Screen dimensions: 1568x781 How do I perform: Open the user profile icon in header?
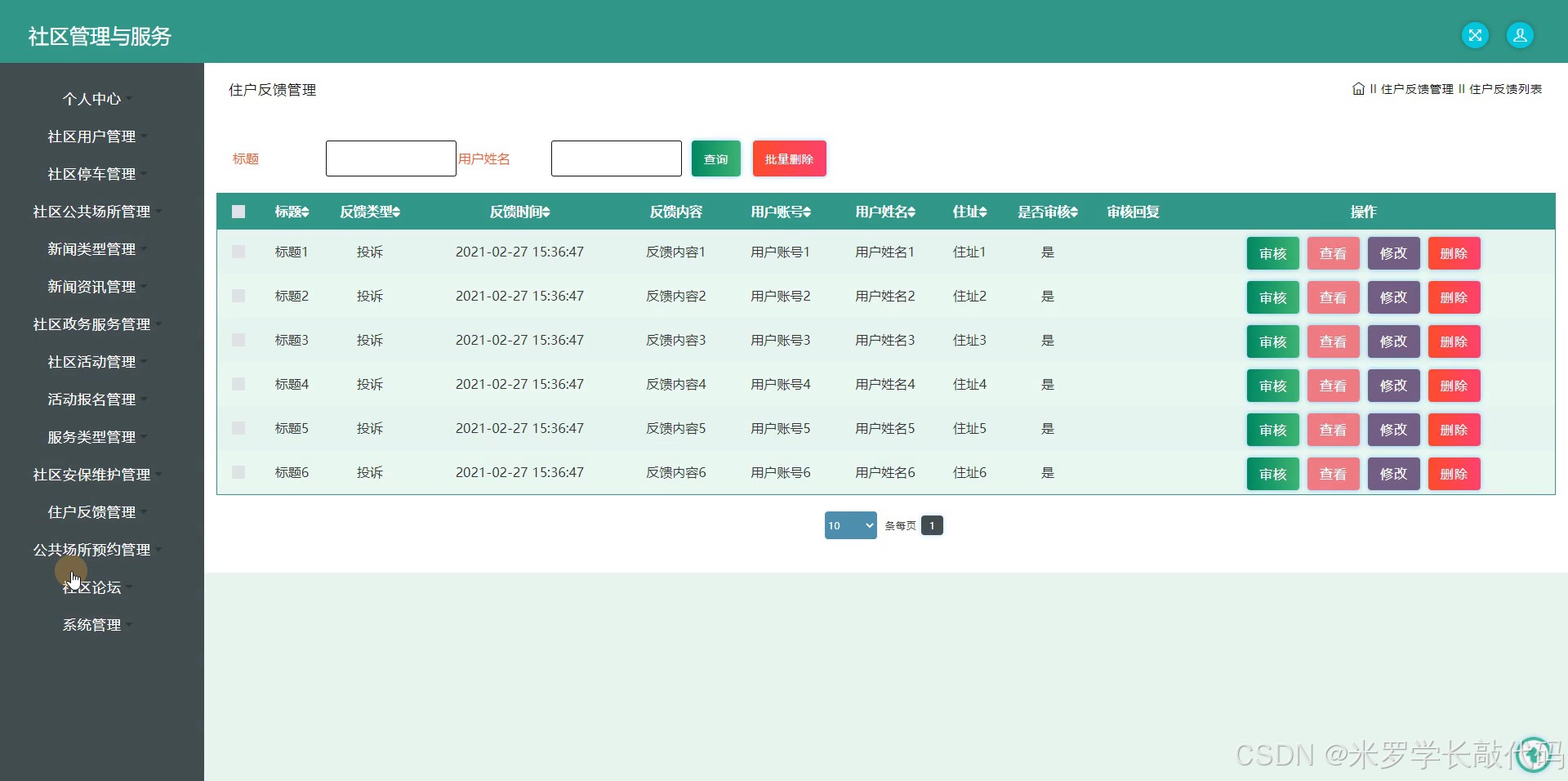pos(1520,35)
